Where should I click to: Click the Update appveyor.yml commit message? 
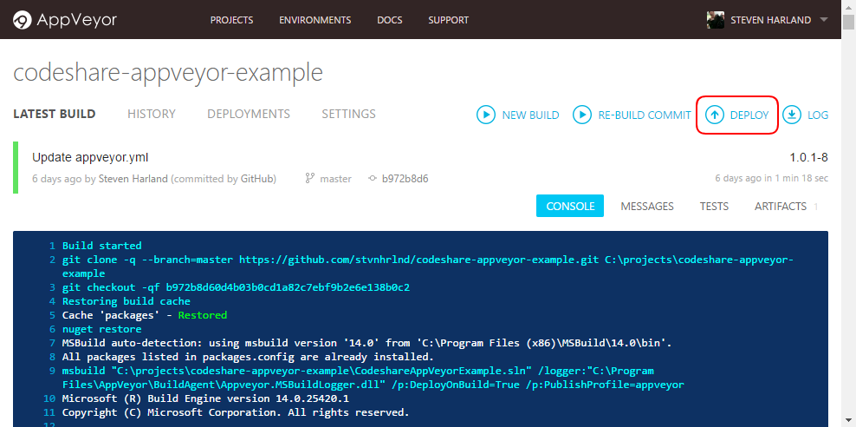coord(76,157)
